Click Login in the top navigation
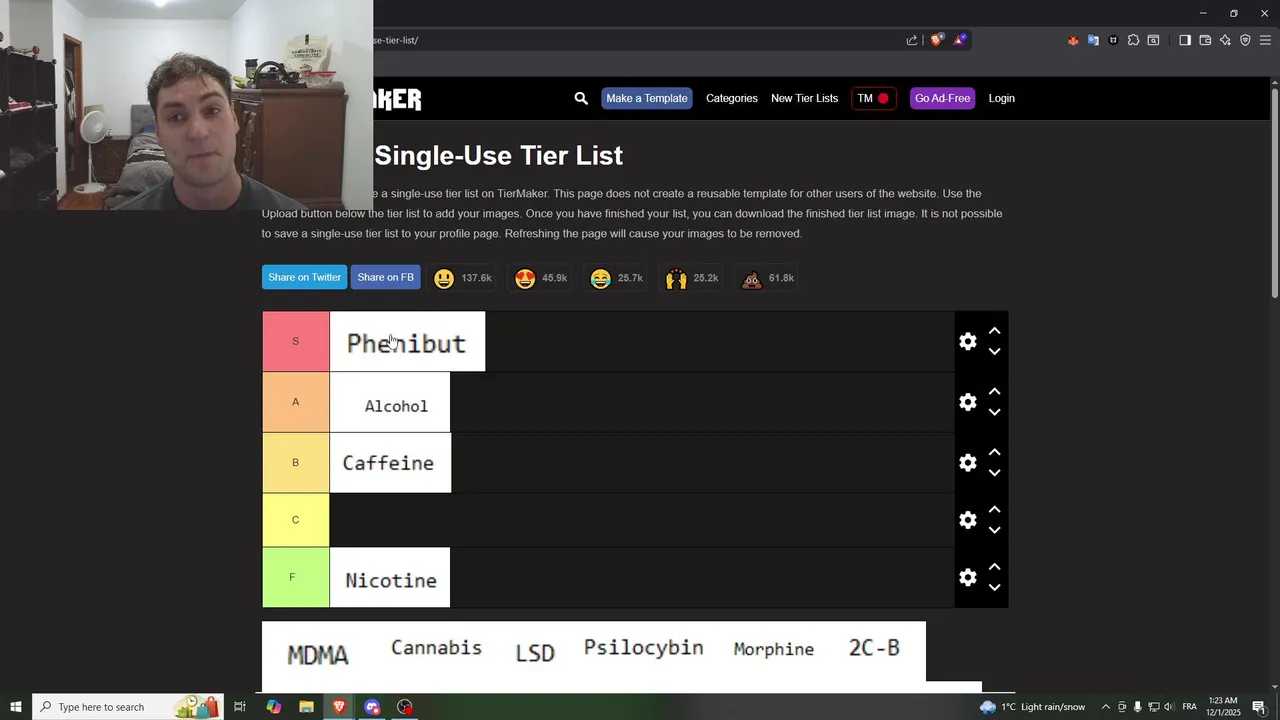The width and height of the screenshot is (1280, 720). pos(1001,98)
